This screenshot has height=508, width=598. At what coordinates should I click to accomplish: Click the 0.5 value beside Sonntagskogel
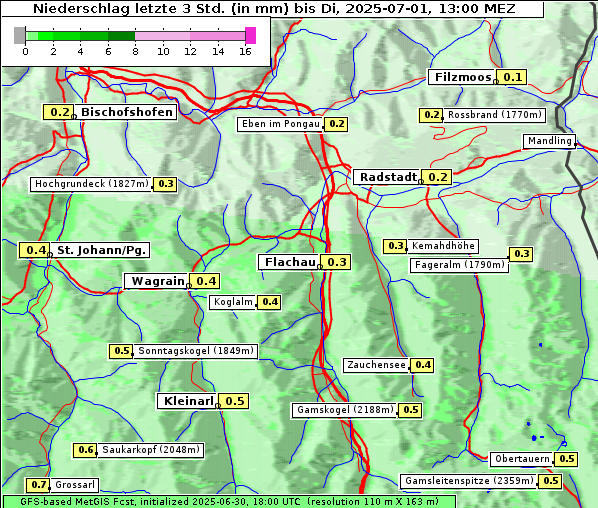[121, 351]
